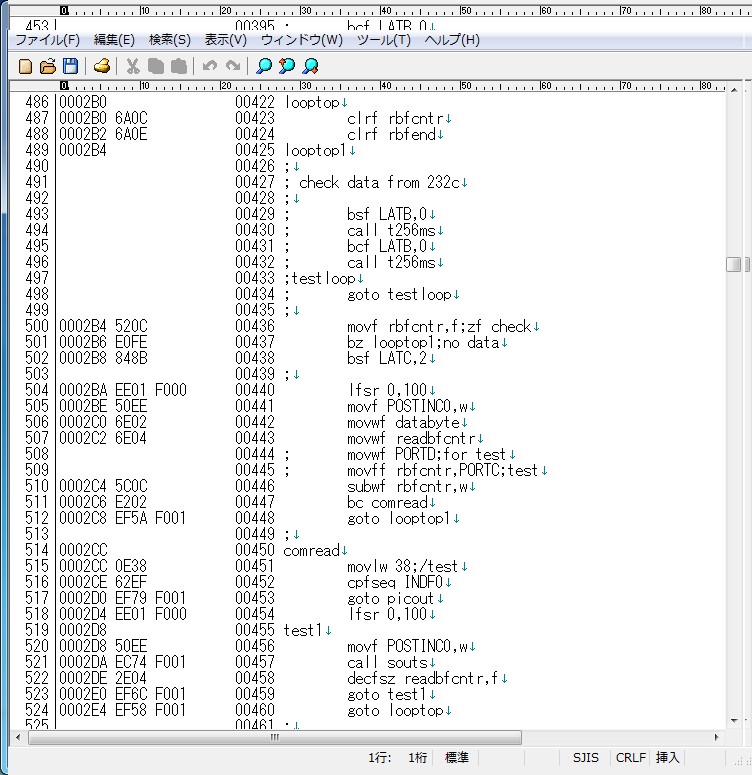Click CRLF line ending in status bar

click(630, 758)
